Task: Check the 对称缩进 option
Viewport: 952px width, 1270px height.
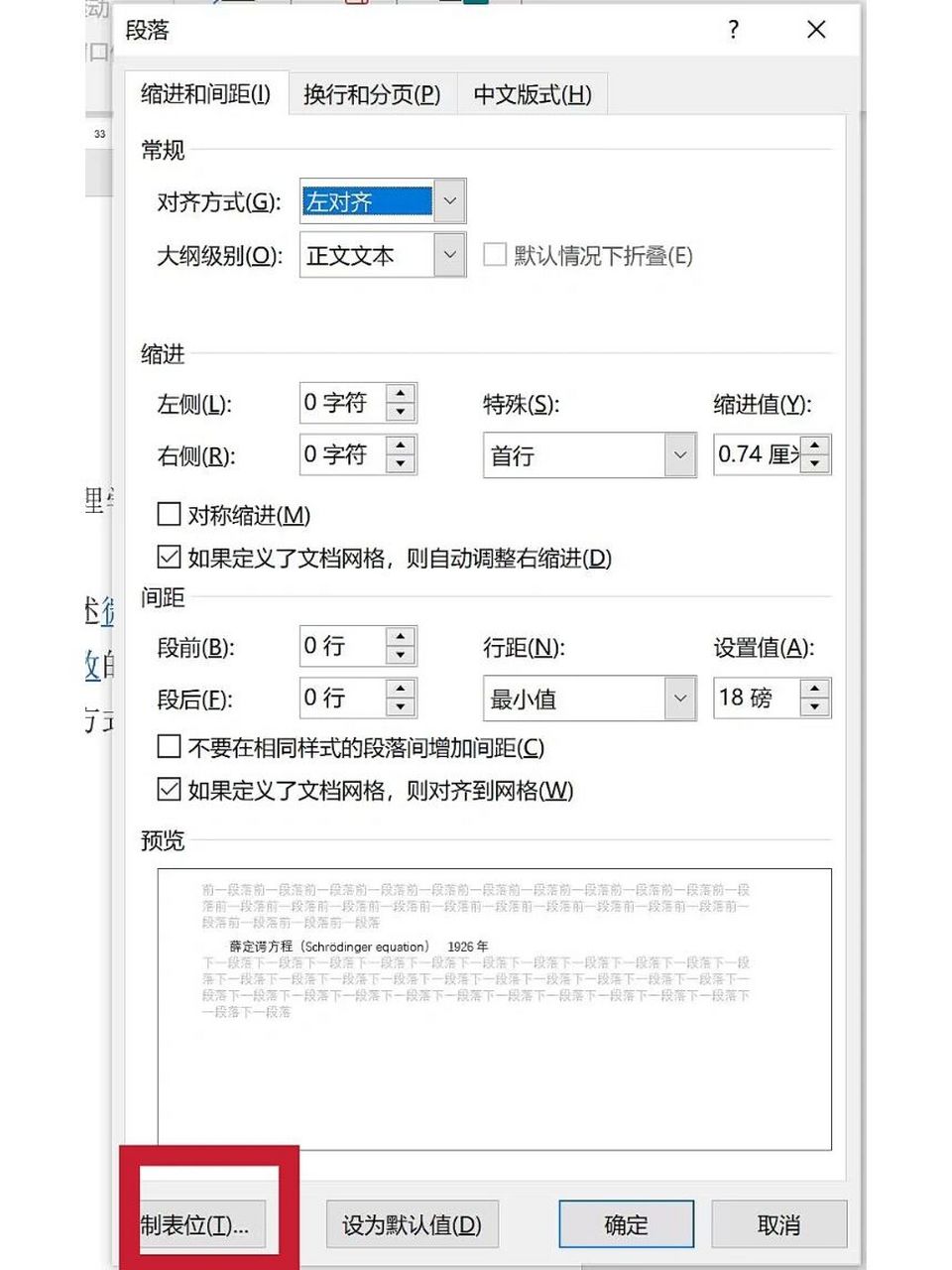Action: pyautogui.click(x=168, y=514)
